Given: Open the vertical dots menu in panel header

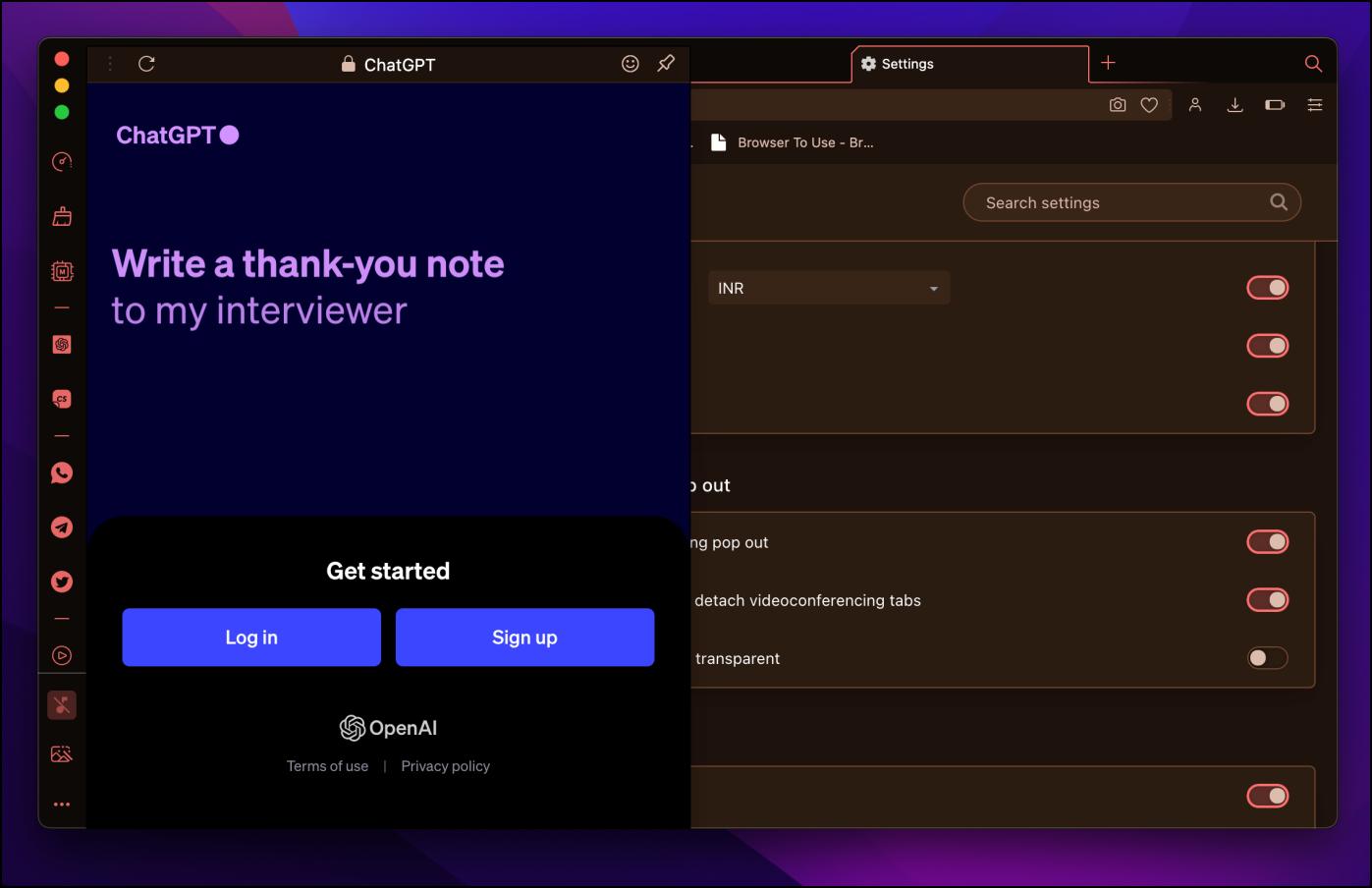Looking at the screenshot, I should (110, 64).
